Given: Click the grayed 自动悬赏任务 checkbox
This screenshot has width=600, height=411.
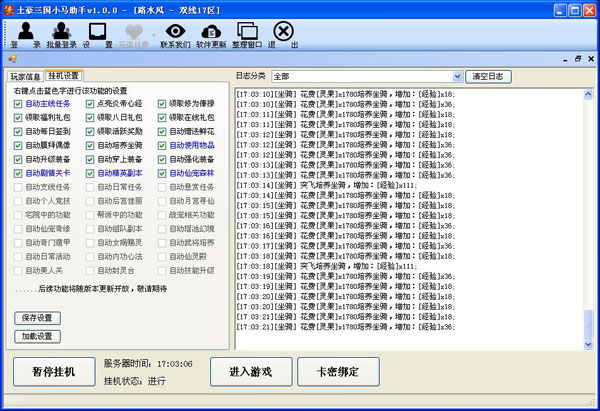Looking at the screenshot, I should (162, 187).
